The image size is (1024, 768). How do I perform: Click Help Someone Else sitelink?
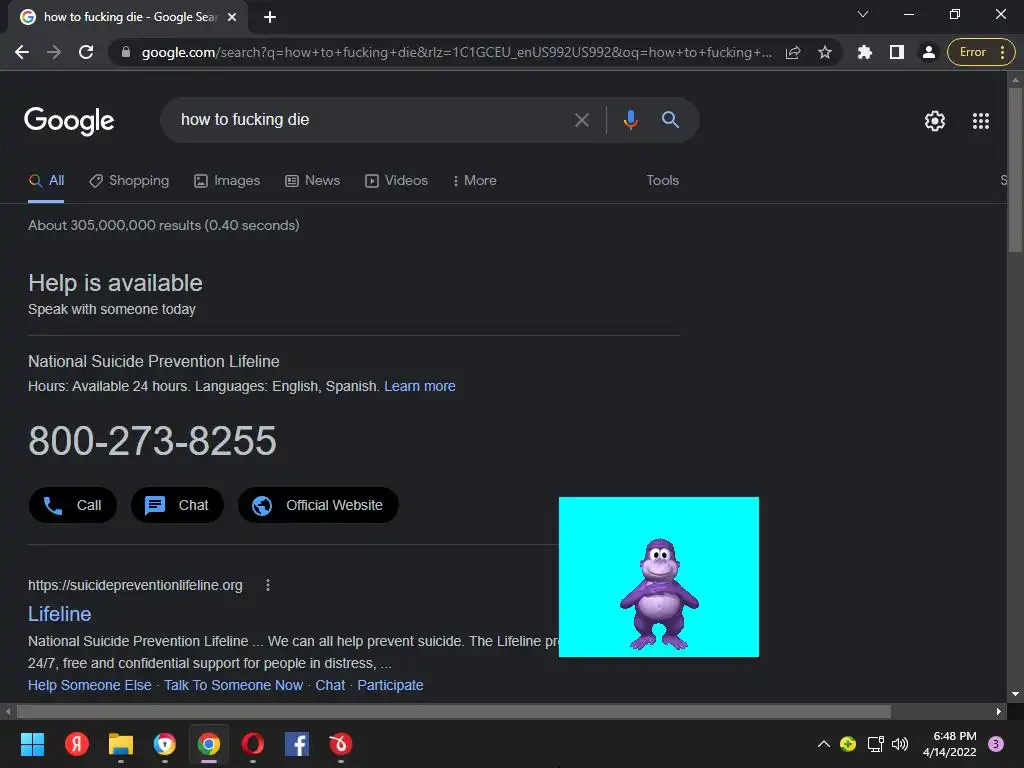(x=89, y=685)
